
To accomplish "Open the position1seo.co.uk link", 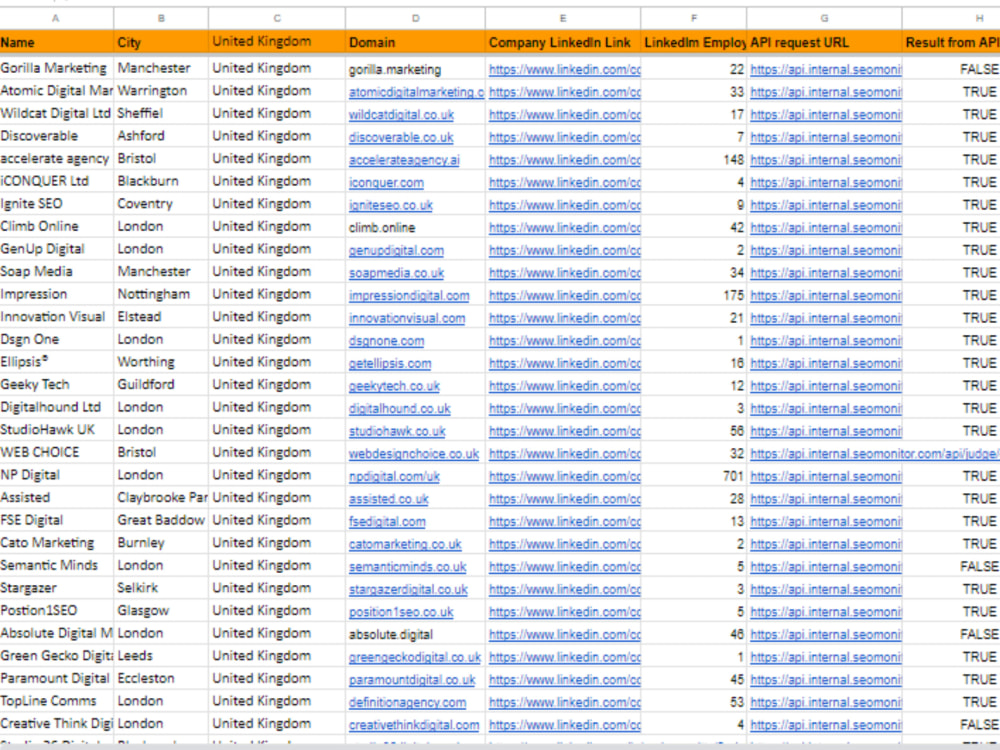I will pos(401,612).
